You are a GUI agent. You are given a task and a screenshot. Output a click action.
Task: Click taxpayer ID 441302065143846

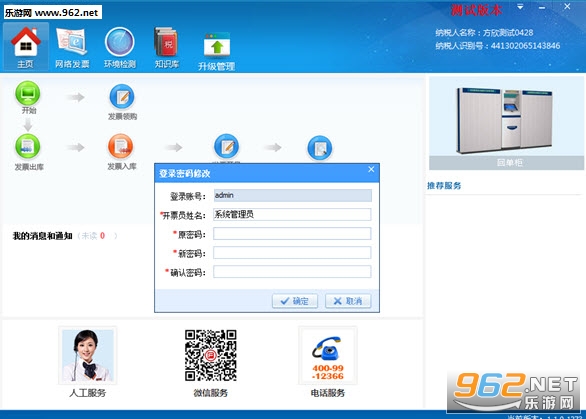tap(525, 46)
